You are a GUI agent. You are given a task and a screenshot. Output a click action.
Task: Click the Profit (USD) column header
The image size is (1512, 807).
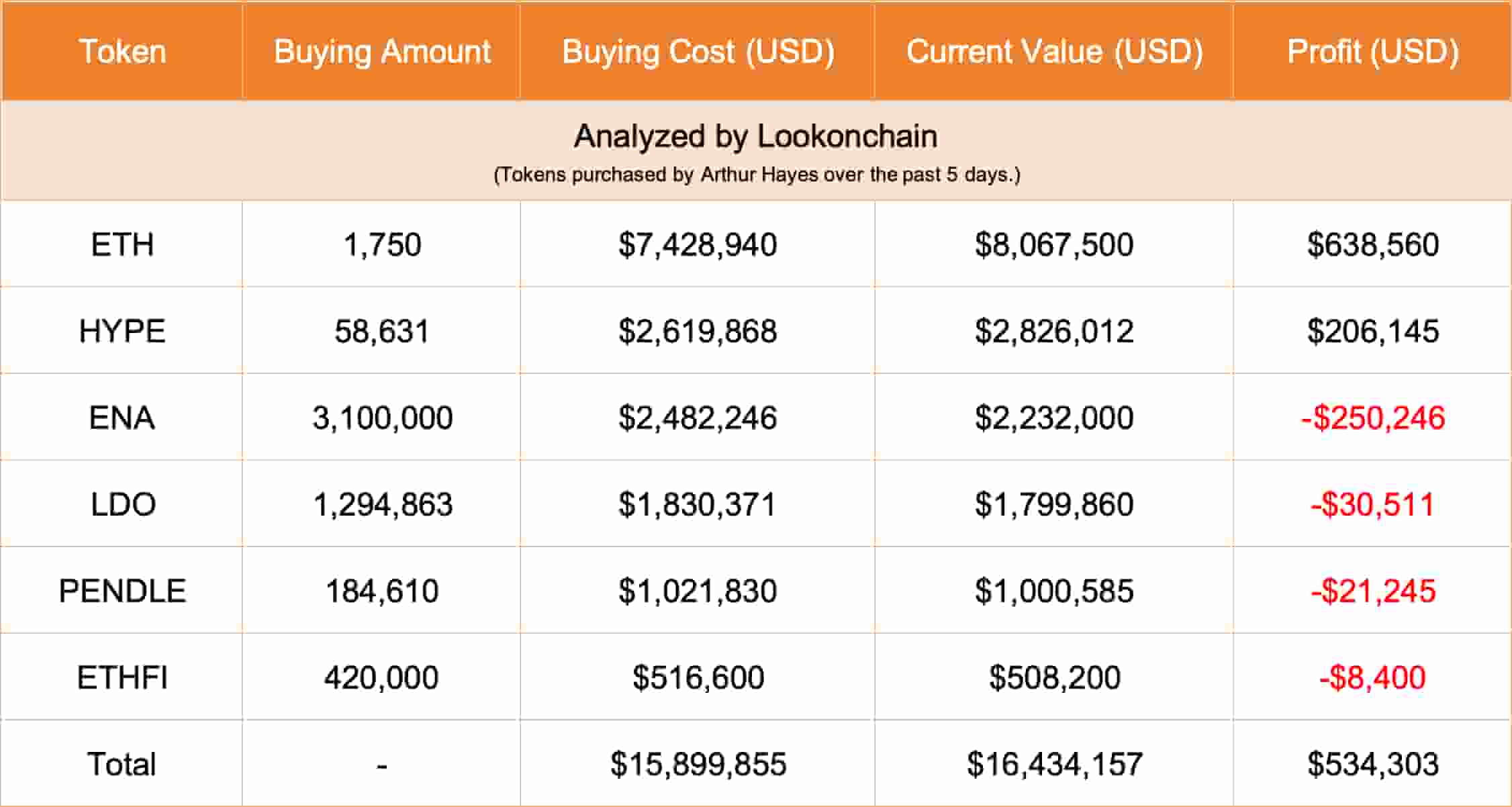pos(1372,52)
